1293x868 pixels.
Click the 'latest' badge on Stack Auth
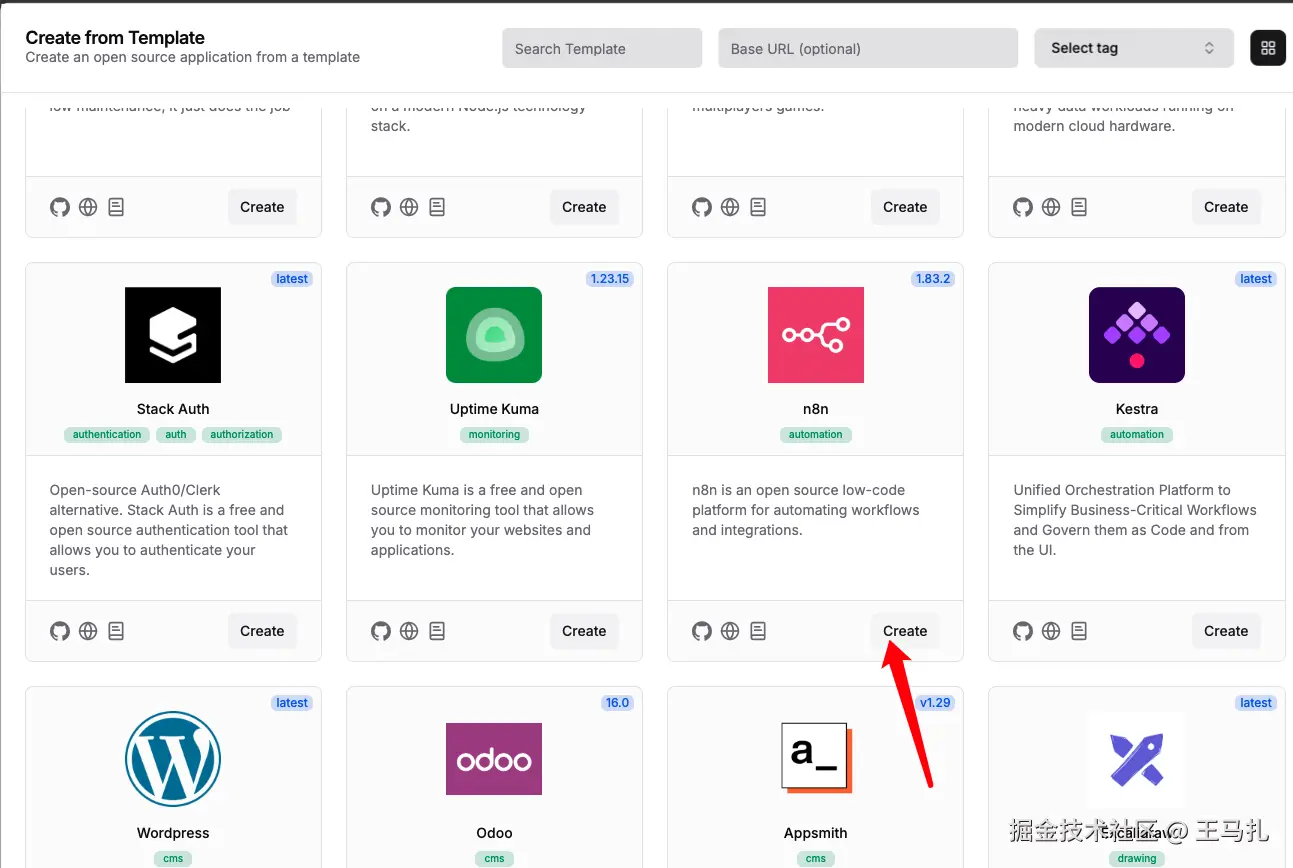click(x=292, y=279)
